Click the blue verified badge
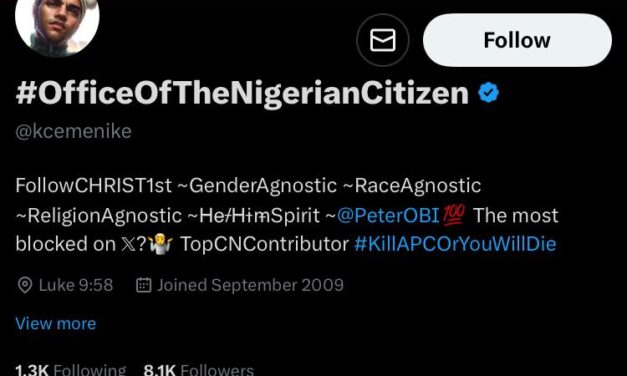627x376 pixels. point(488,92)
